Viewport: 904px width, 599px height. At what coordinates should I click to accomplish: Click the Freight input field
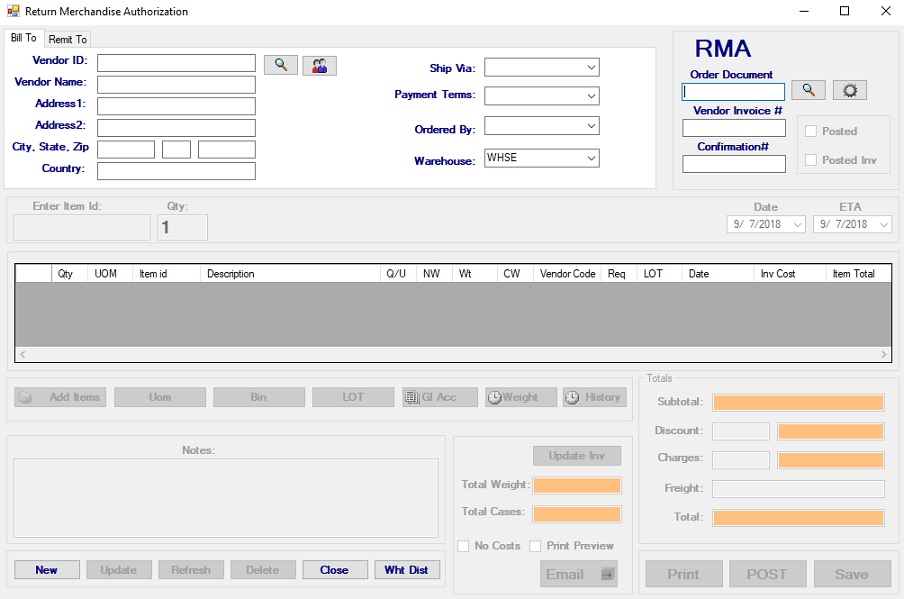click(x=798, y=489)
